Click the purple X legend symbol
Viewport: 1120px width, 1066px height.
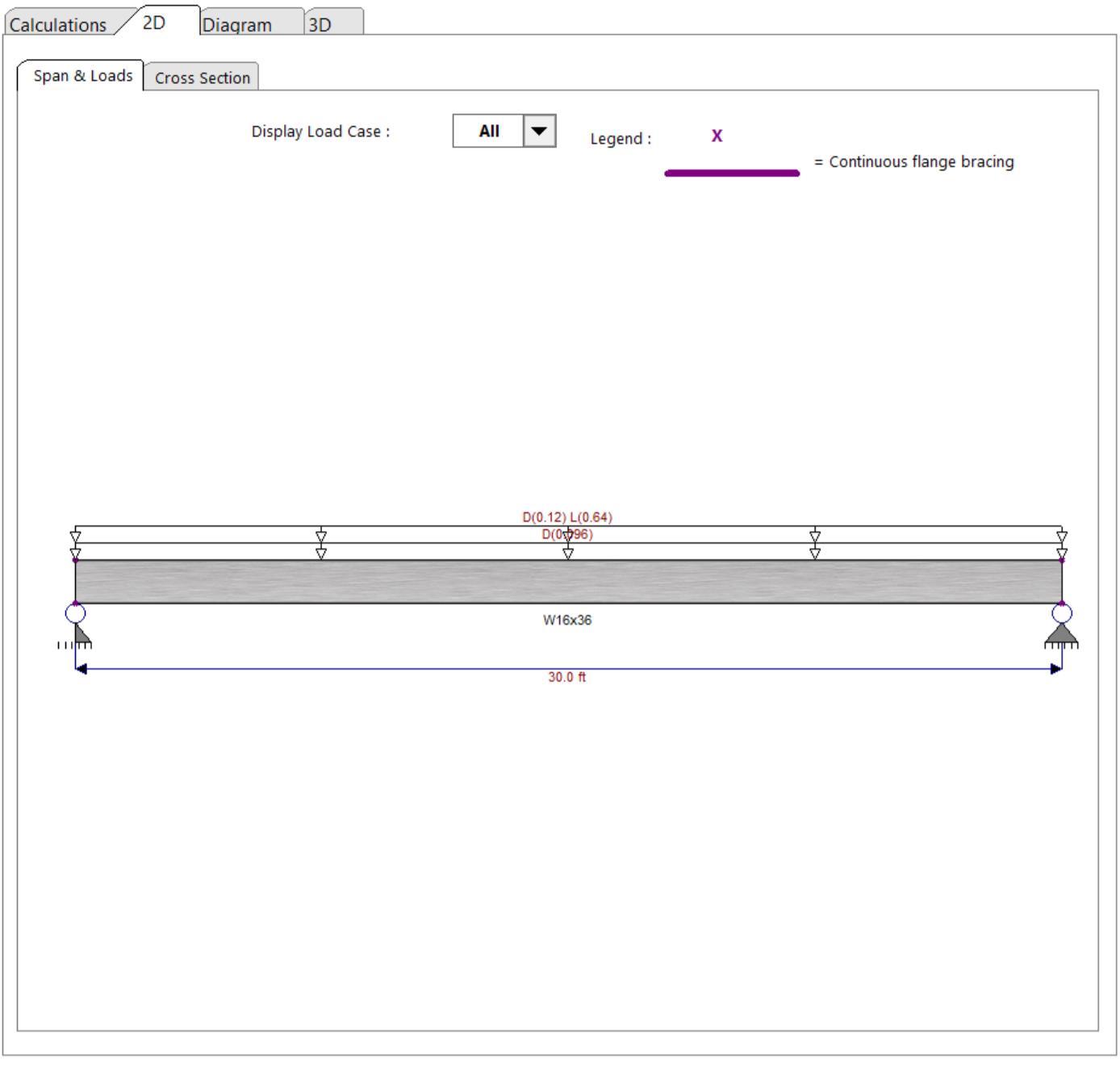tap(715, 136)
